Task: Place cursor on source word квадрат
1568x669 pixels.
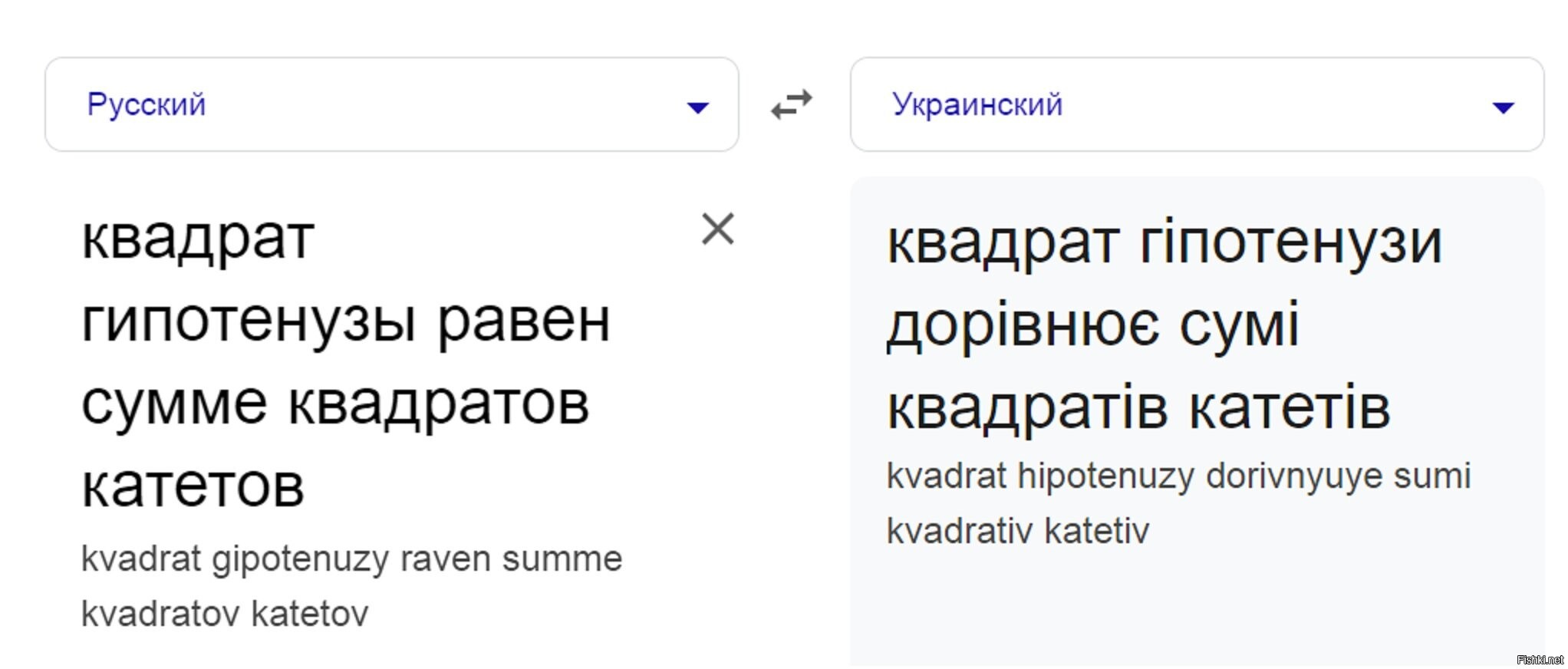Action: point(198,239)
